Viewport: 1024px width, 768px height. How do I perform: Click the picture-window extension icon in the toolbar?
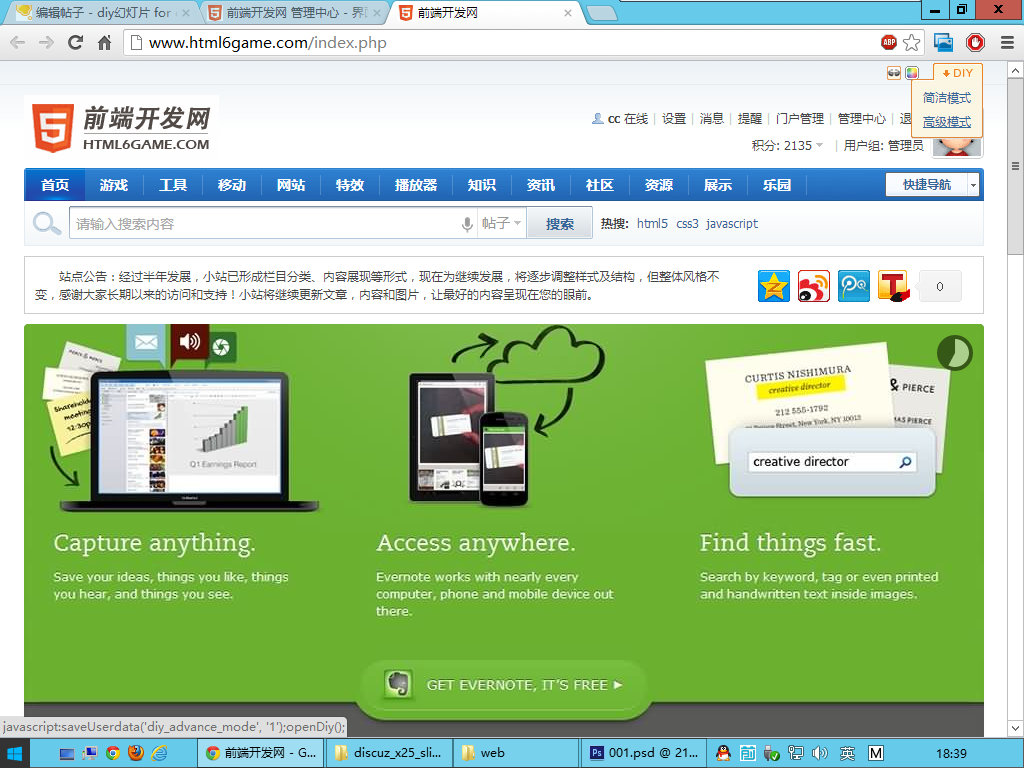[x=944, y=42]
